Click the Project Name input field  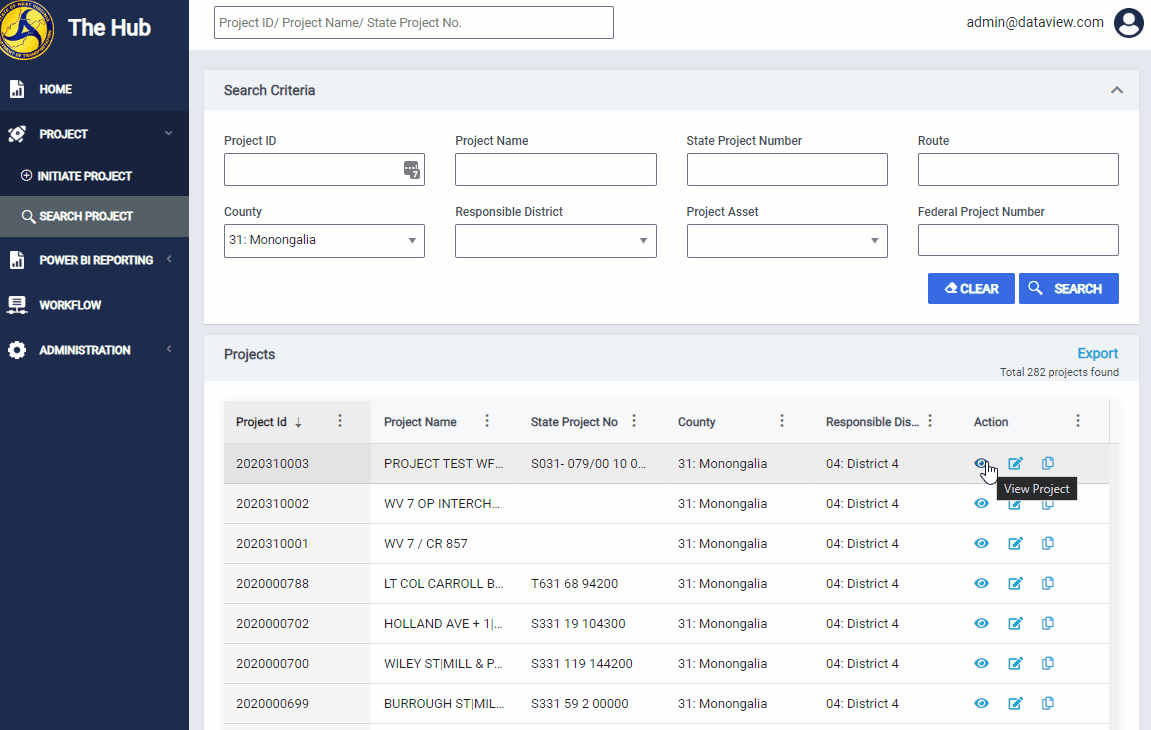[x=556, y=170]
